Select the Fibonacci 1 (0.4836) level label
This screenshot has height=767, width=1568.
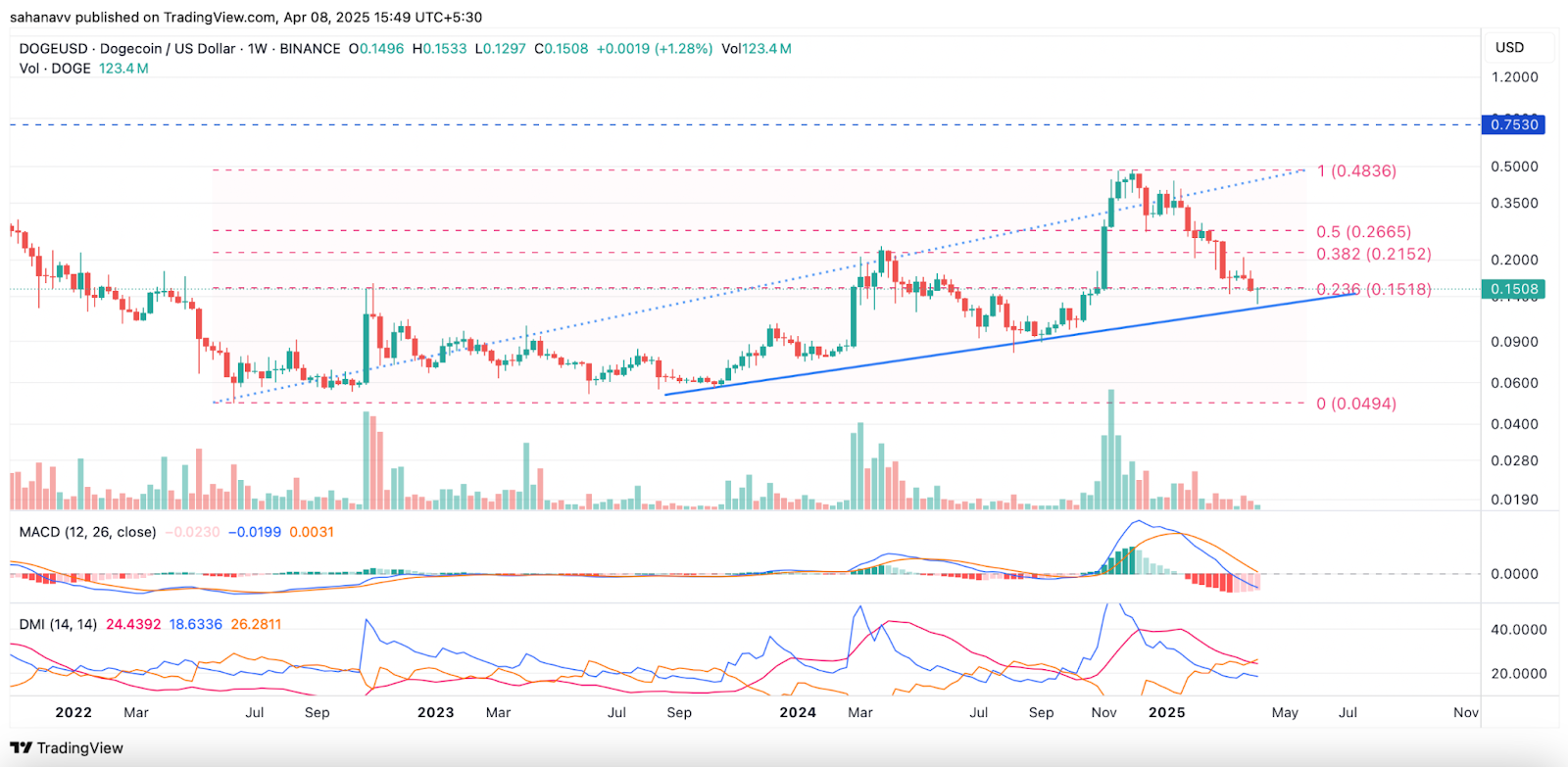[x=1356, y=171]
